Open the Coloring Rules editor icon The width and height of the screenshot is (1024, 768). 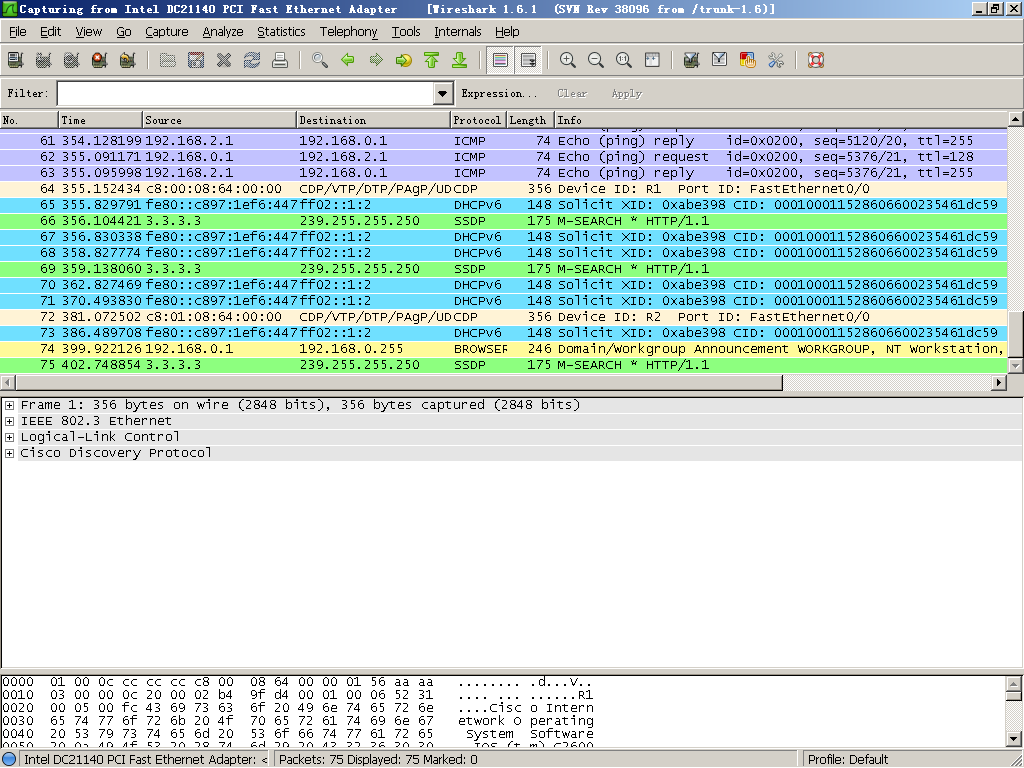(748, 60)
